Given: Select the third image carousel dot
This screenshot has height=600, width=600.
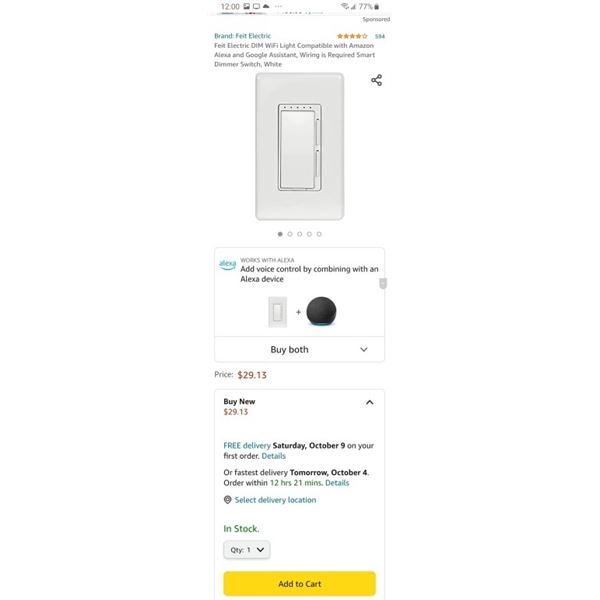Looking at the screenshot, I should 300,234.
